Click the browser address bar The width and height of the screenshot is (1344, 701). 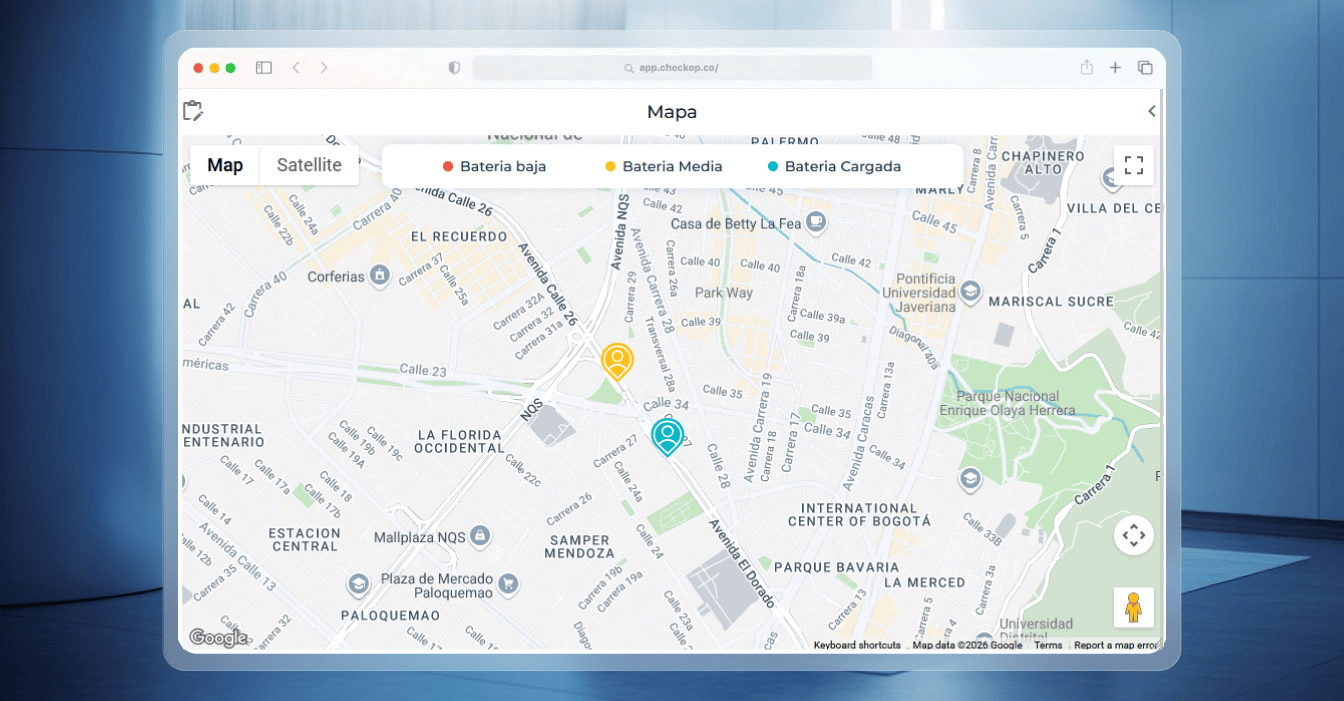tap(672, 68)
